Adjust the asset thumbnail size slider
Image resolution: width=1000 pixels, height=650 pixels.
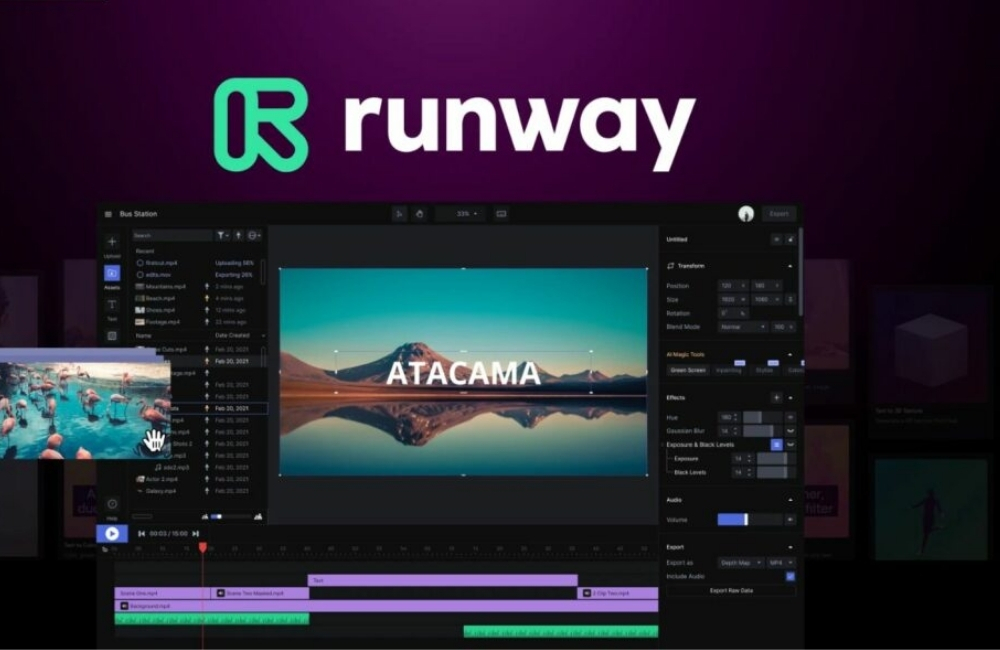(x=230, y=517)
